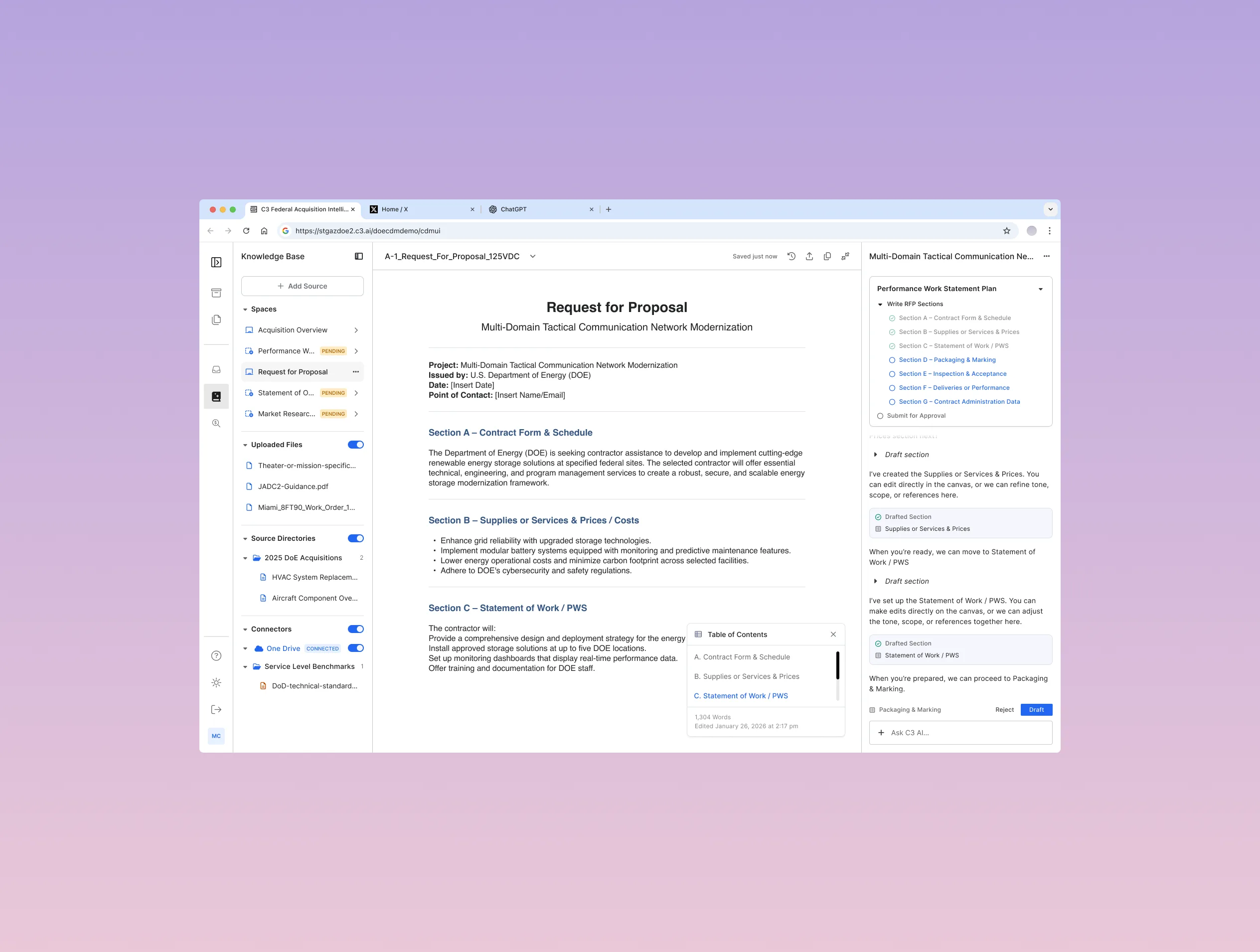Open the help question mark icon

tap(216, 656)
